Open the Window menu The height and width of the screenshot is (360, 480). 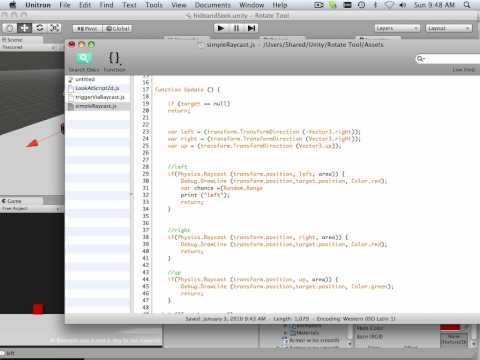click(x=252, y=5)
